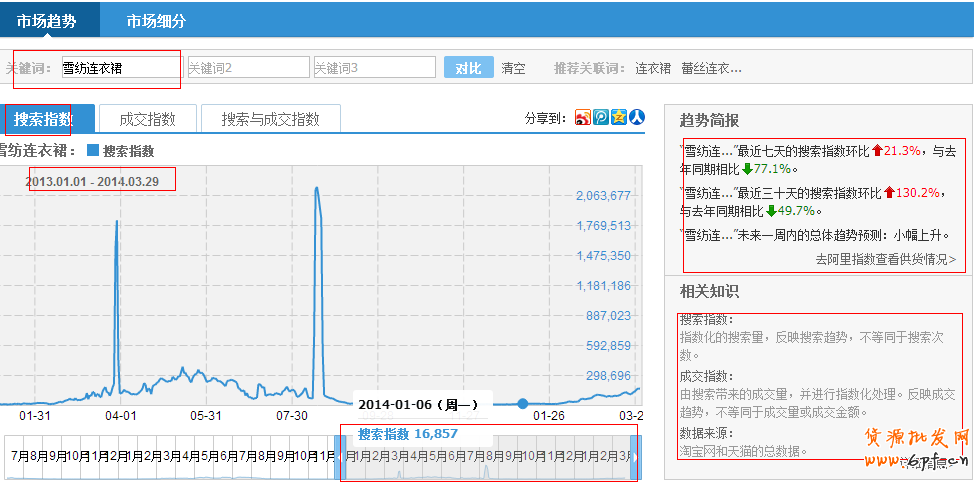This screenshot has height=482, width=979.
Task: Switch to 市场趋势 tab
Action: (x=46, y=21)
